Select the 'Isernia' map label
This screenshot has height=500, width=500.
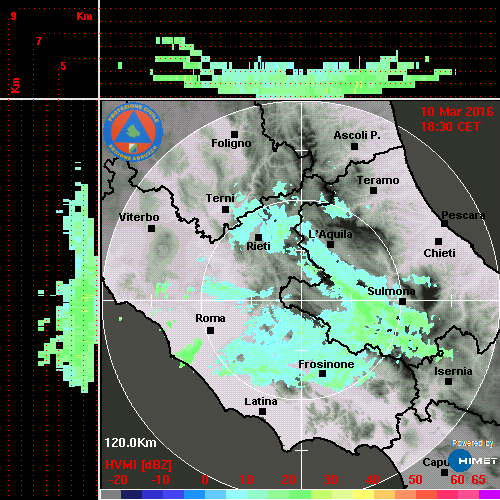pos(453,371)
